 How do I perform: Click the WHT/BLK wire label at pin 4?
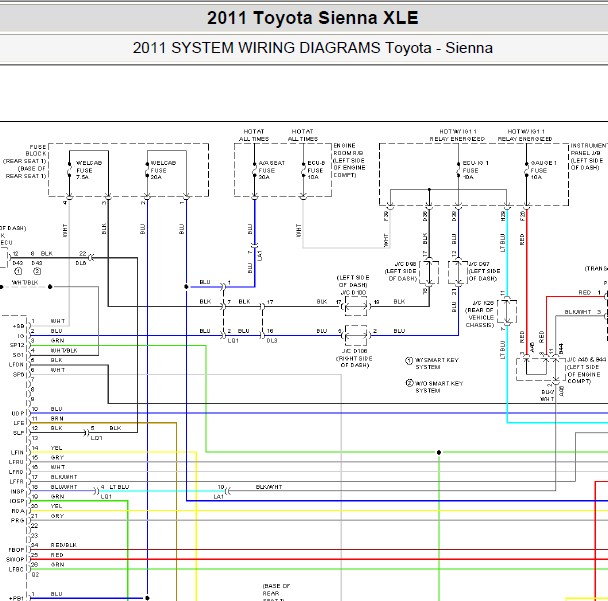(64, 350)
